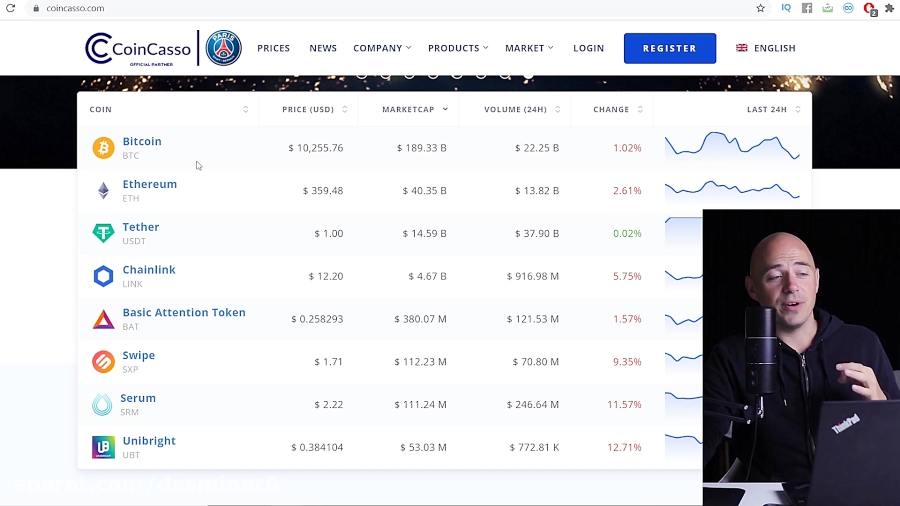Click the Ethereum diamond icon
900x506 pixels.
(103, 190)
